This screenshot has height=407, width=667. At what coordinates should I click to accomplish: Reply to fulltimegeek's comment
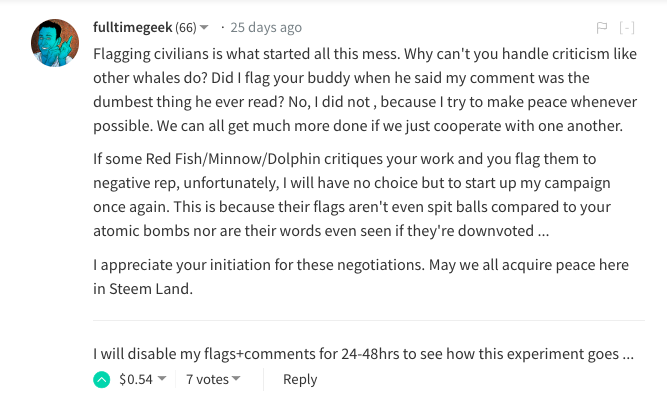pyautogui.click(x=300, y=379)
